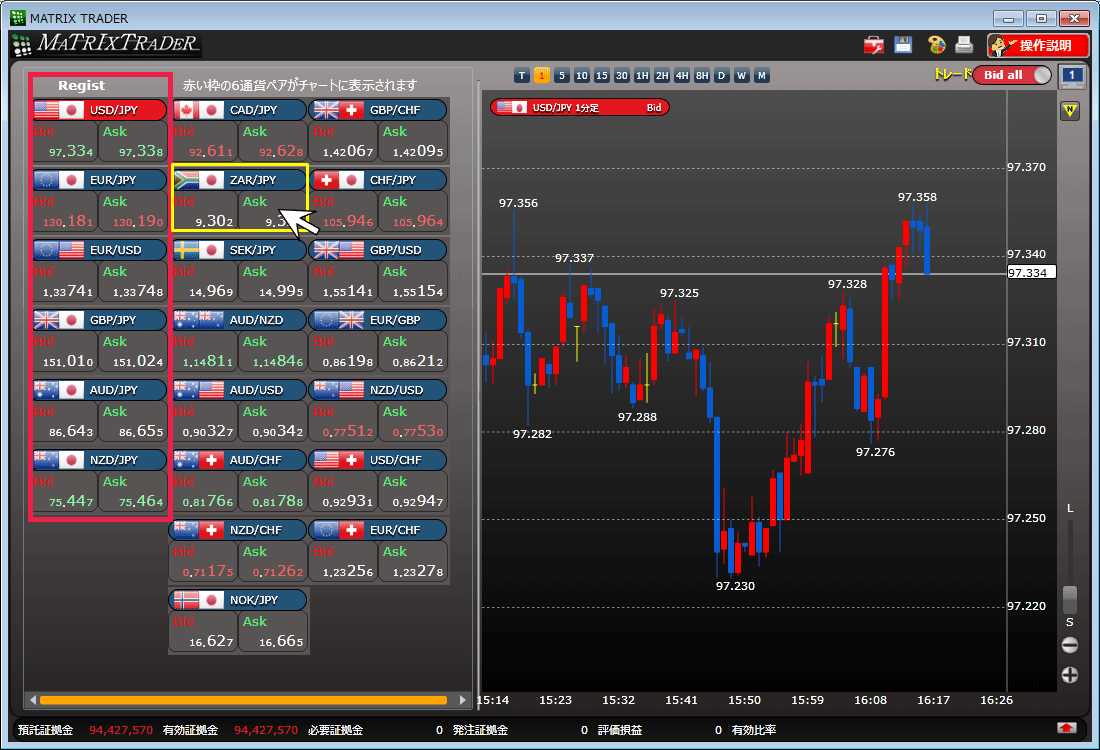Select the NOK/JPY currency pair header

239,601
